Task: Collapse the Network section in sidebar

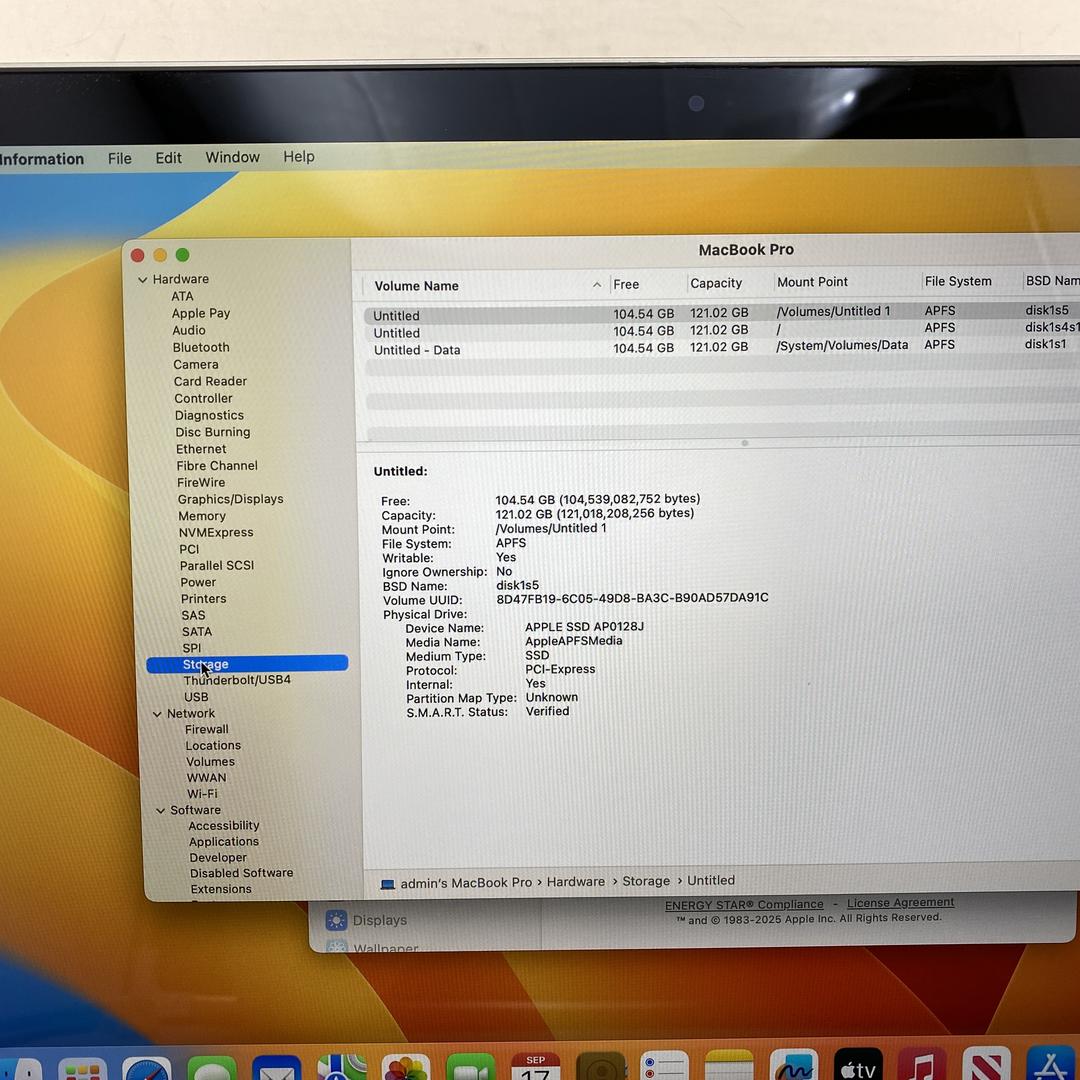Action: coord(157,714)
